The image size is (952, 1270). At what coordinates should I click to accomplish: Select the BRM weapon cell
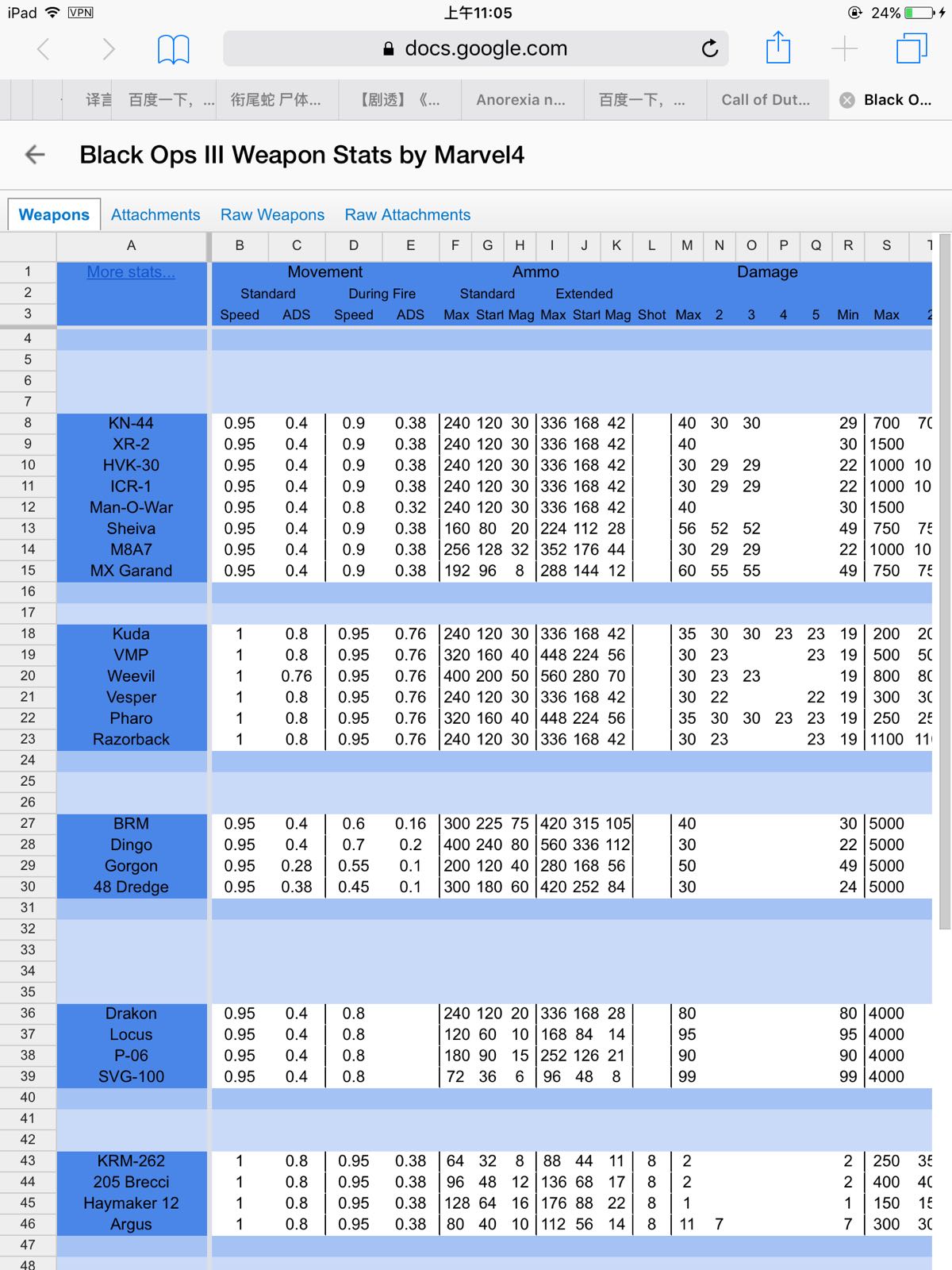131,824
